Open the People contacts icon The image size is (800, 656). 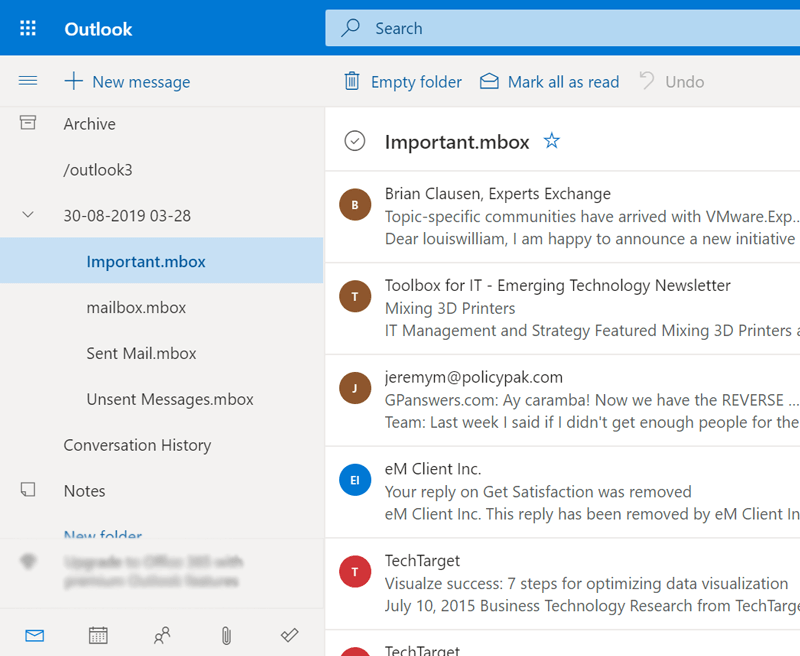pos(162,636)
